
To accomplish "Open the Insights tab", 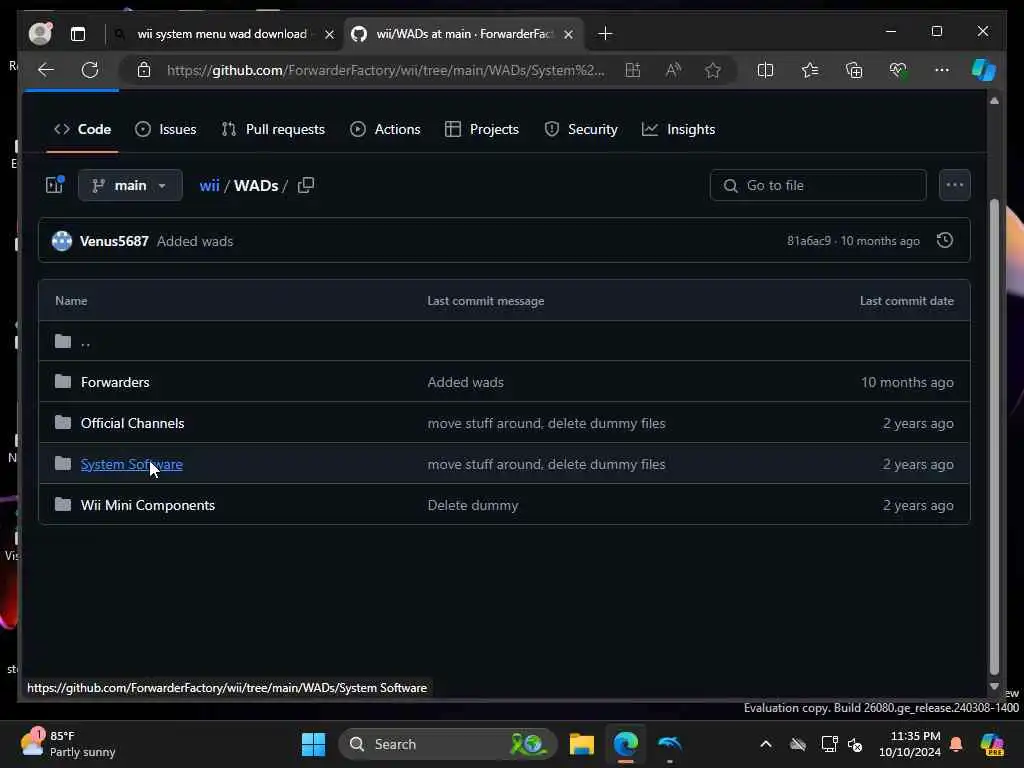I will 679,129.
